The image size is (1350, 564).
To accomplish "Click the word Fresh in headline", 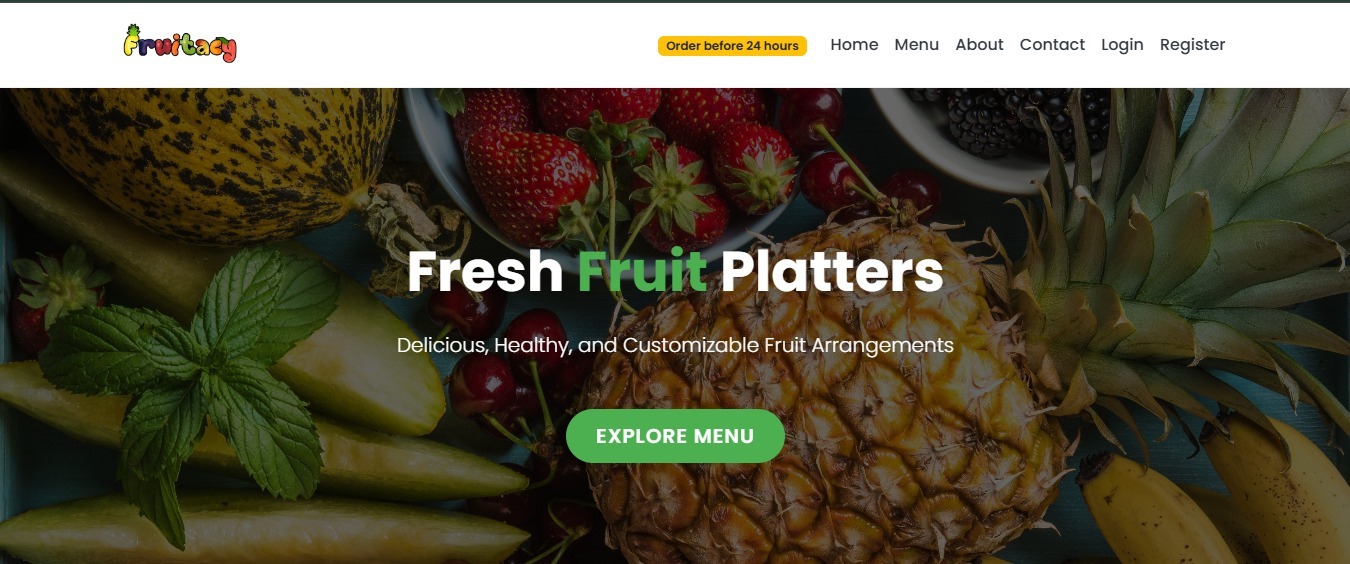I will [x=485, y=271].
